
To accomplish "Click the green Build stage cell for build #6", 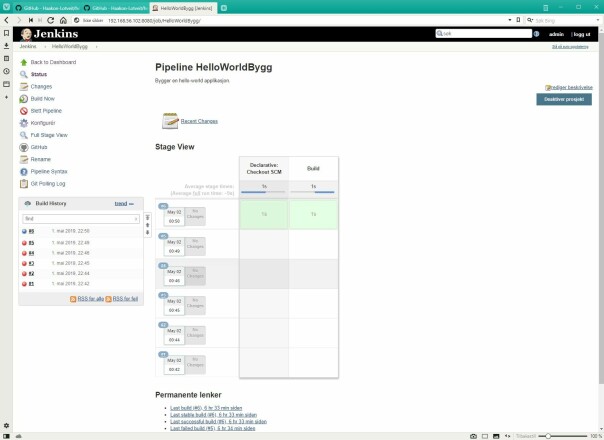I will point(314,214).
